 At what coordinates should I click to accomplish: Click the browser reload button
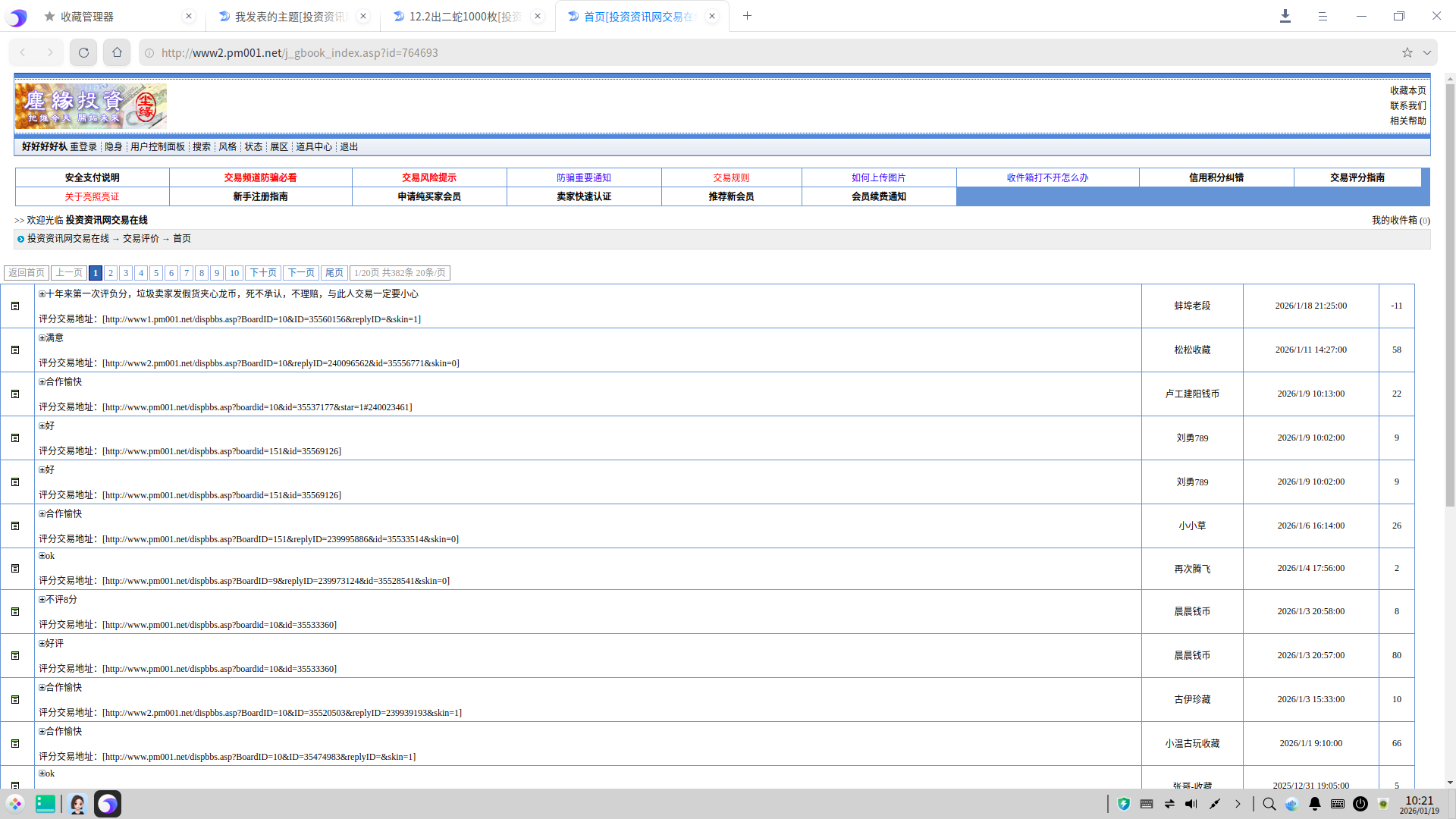83,52
